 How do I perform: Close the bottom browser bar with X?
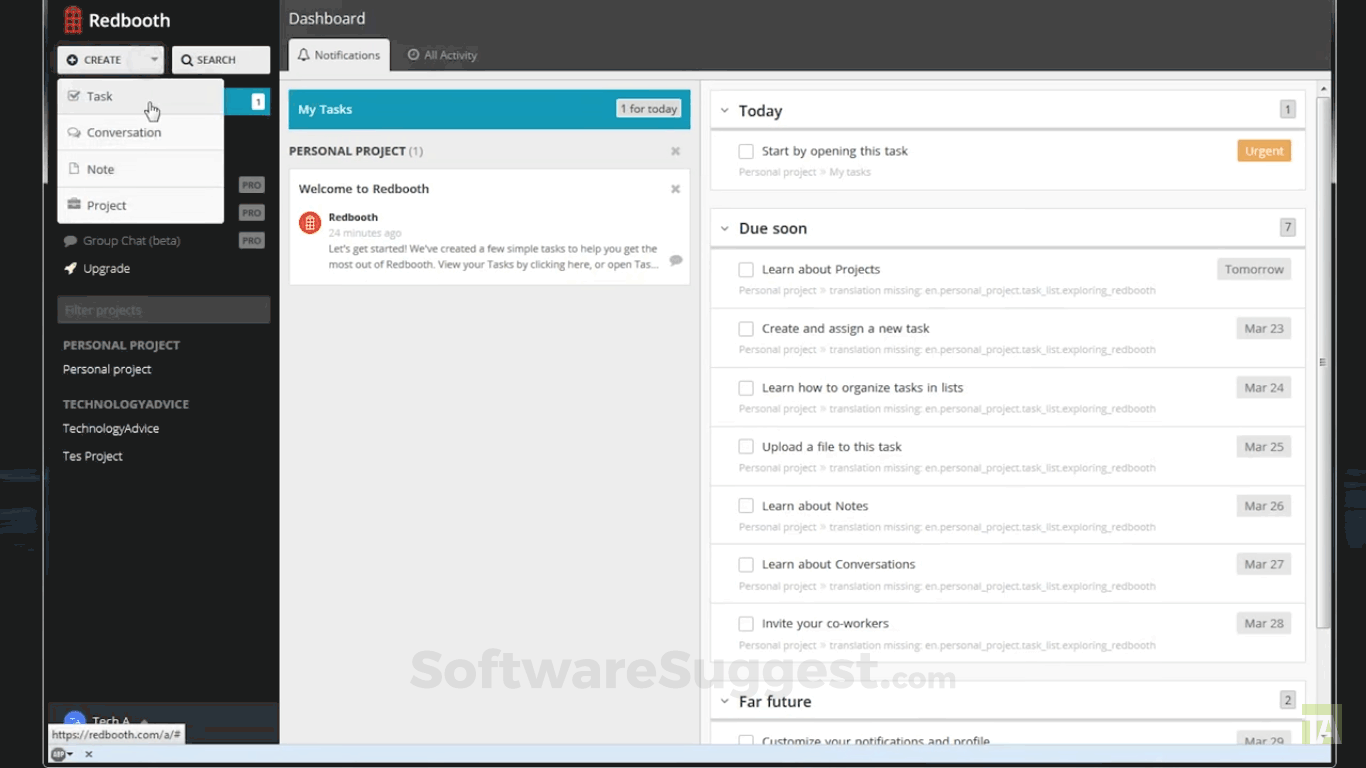tap(88, 754)
